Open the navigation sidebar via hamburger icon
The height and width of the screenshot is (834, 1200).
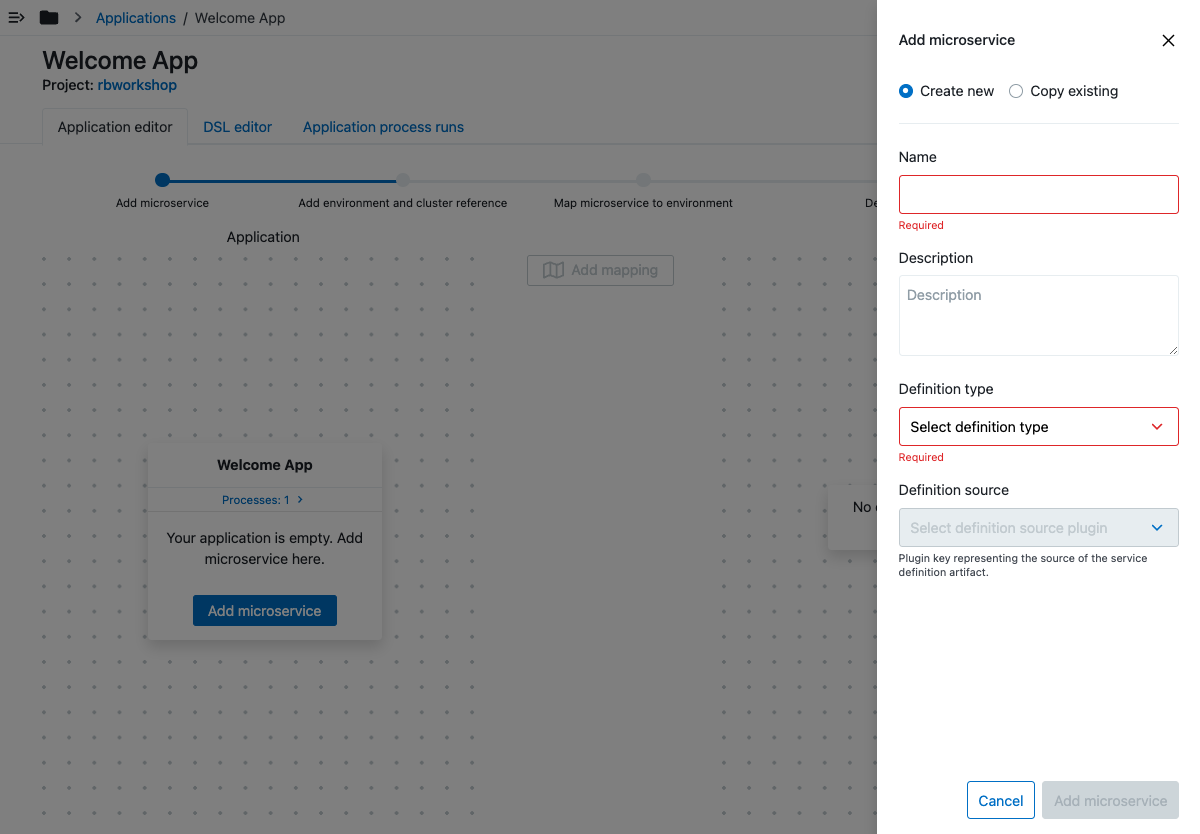15,17
